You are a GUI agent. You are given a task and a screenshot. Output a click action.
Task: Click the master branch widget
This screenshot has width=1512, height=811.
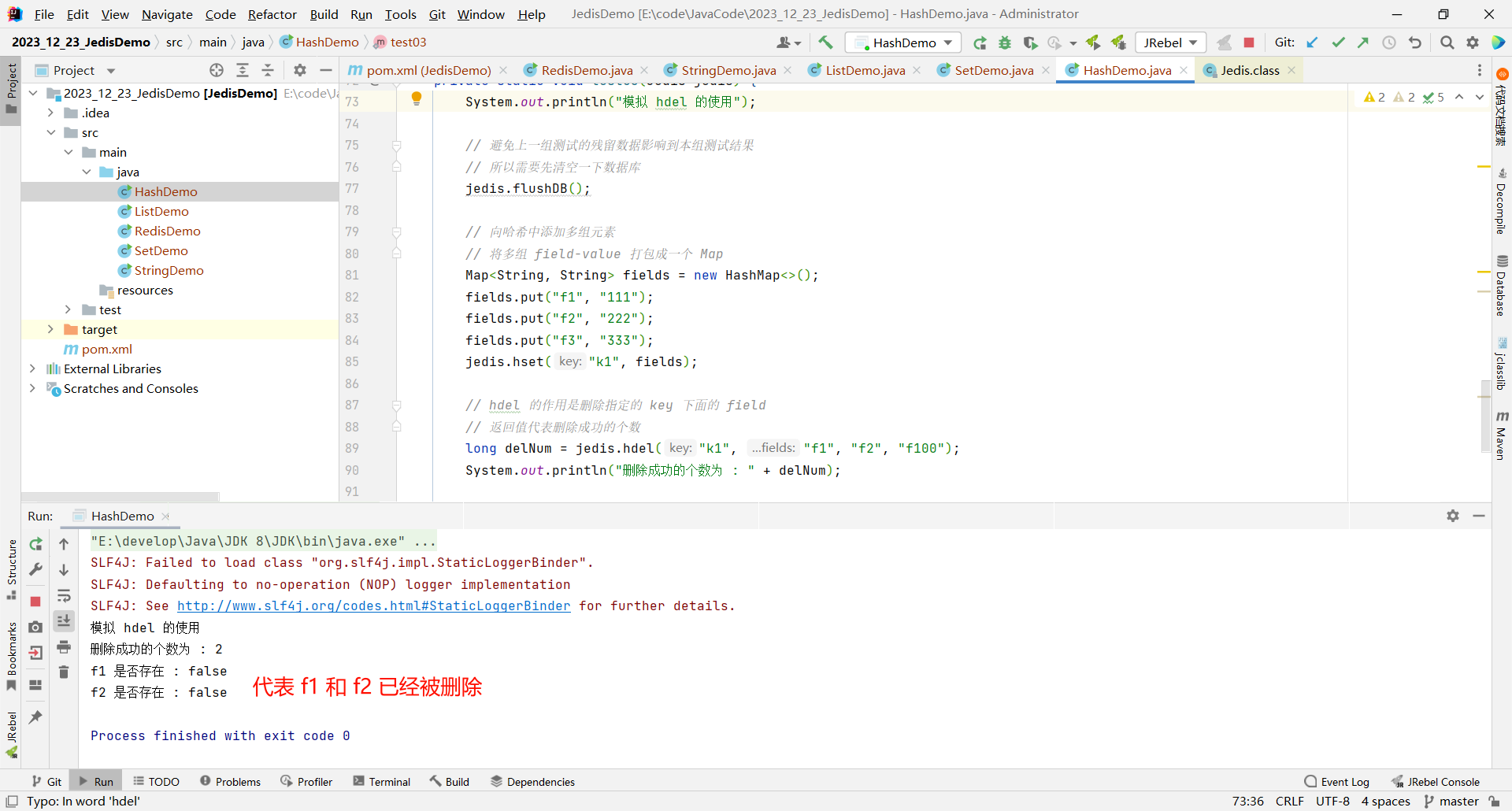tap(1451, 801)
